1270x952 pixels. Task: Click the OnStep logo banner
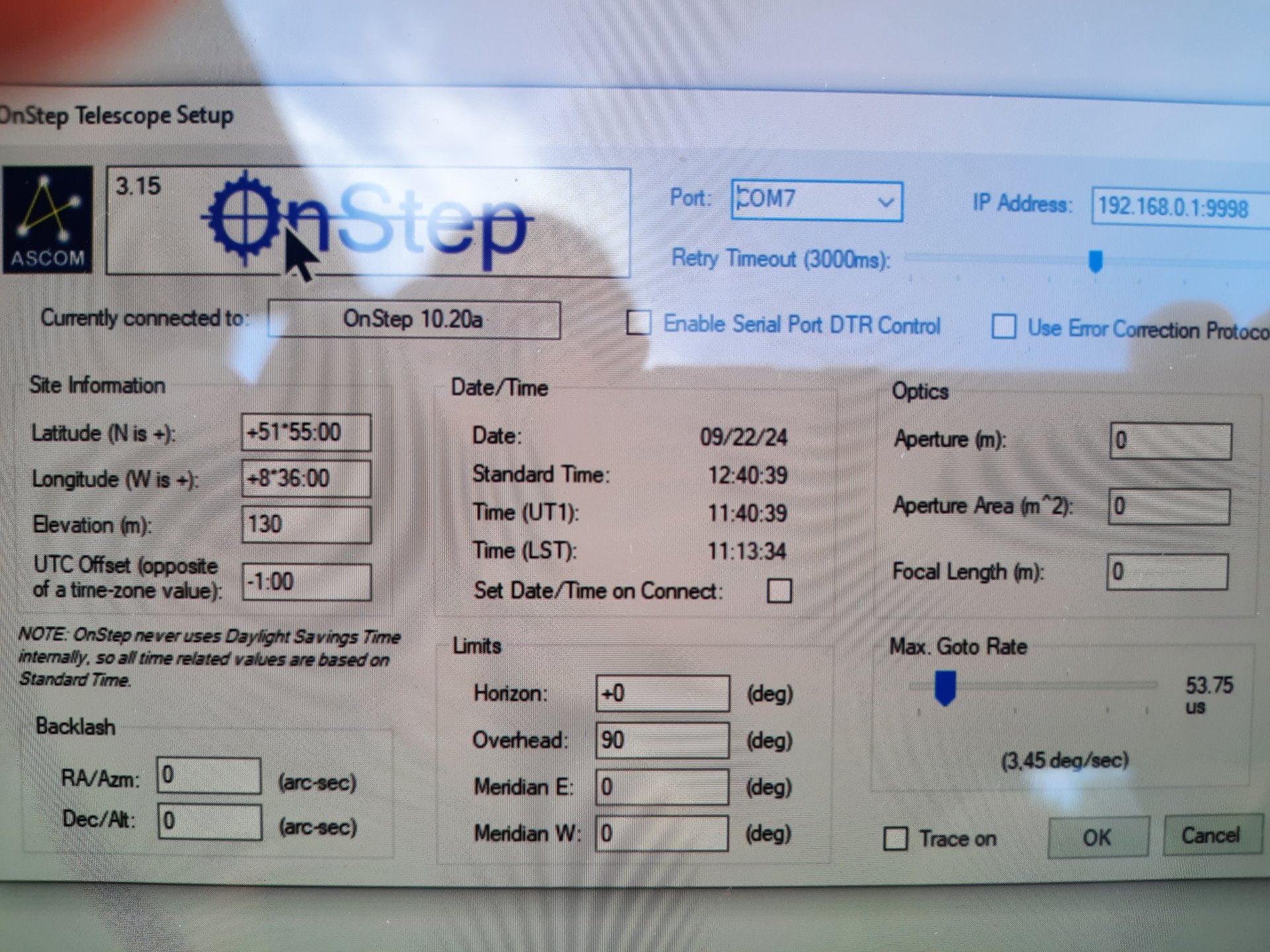[x=368, y=221]
